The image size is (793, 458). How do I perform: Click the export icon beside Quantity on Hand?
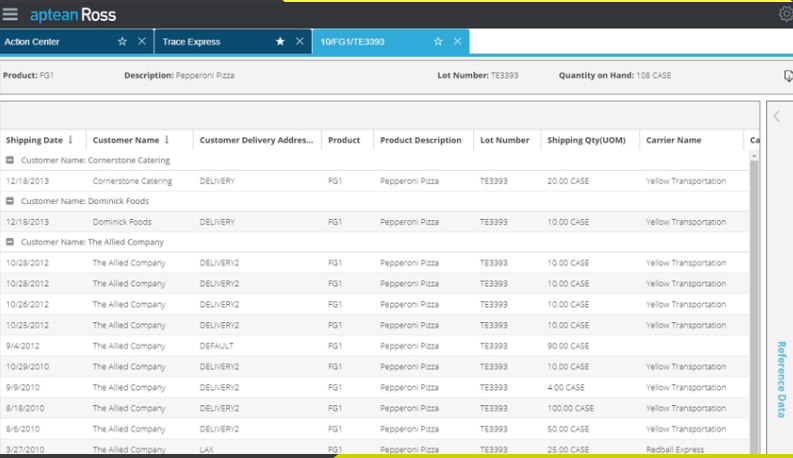coord(788,76)
